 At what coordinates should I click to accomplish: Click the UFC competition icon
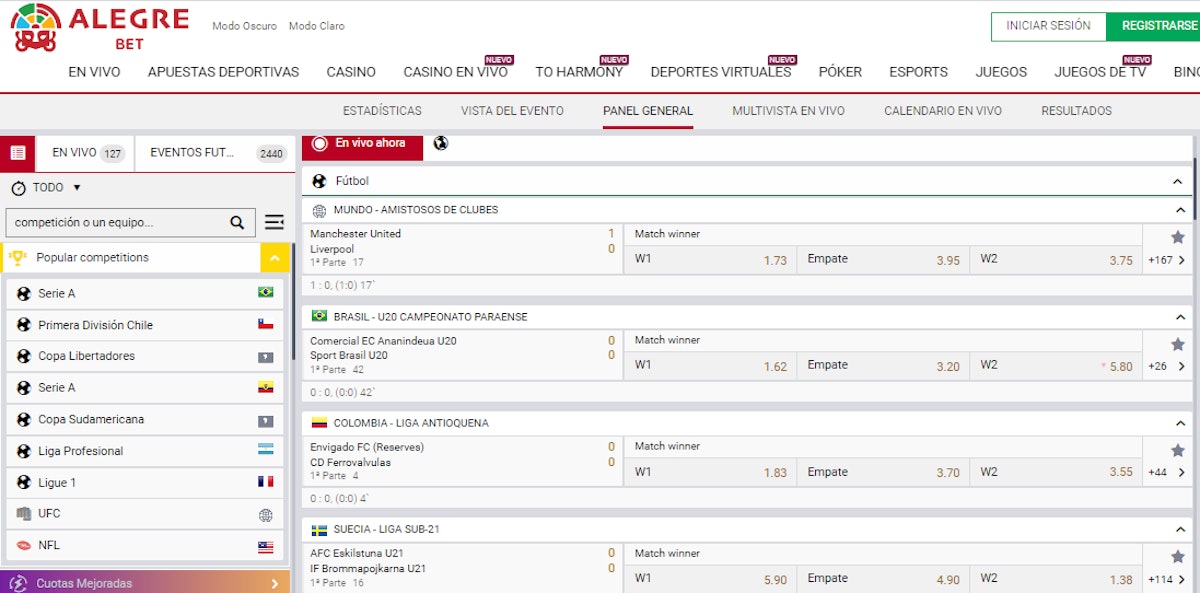[24, 514]
